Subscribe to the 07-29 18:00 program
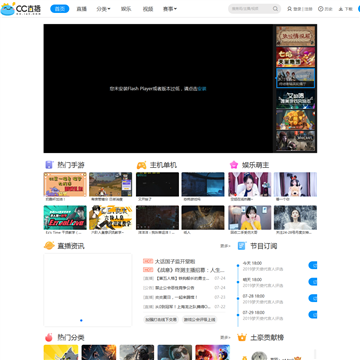The width and height of the screenshot is (360, 360). pos(313,314)
